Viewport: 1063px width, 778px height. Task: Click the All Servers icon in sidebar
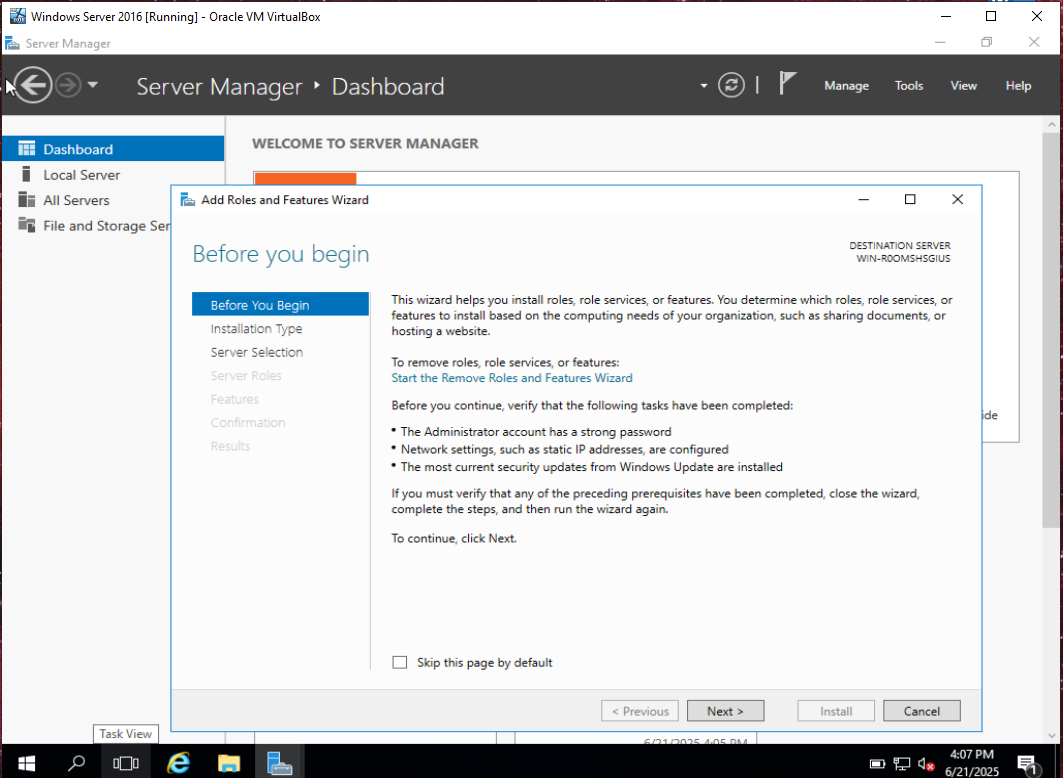(26, 199)
